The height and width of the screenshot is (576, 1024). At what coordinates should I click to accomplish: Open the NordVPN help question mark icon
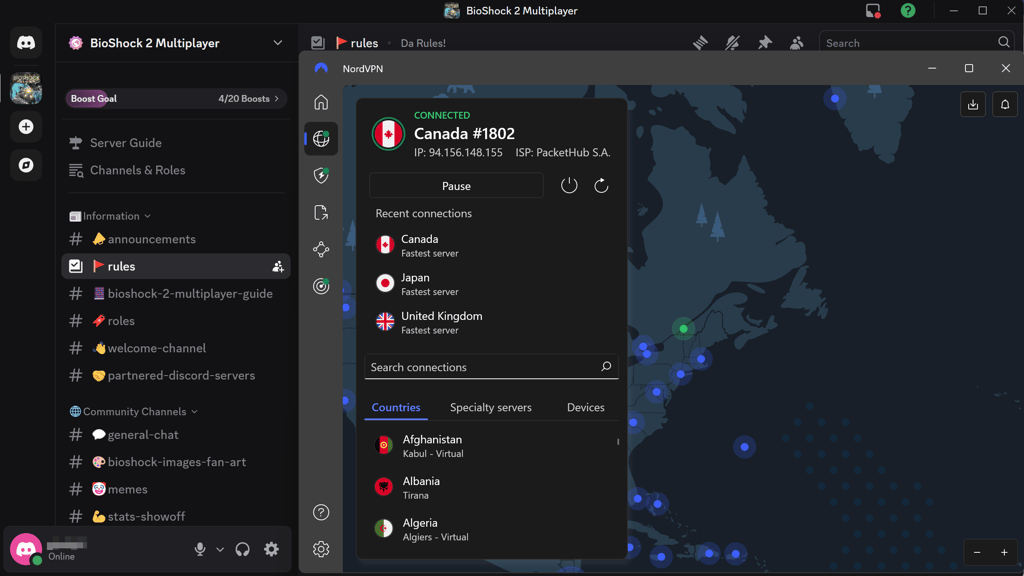pyautogui.click(x=321, y=512)
